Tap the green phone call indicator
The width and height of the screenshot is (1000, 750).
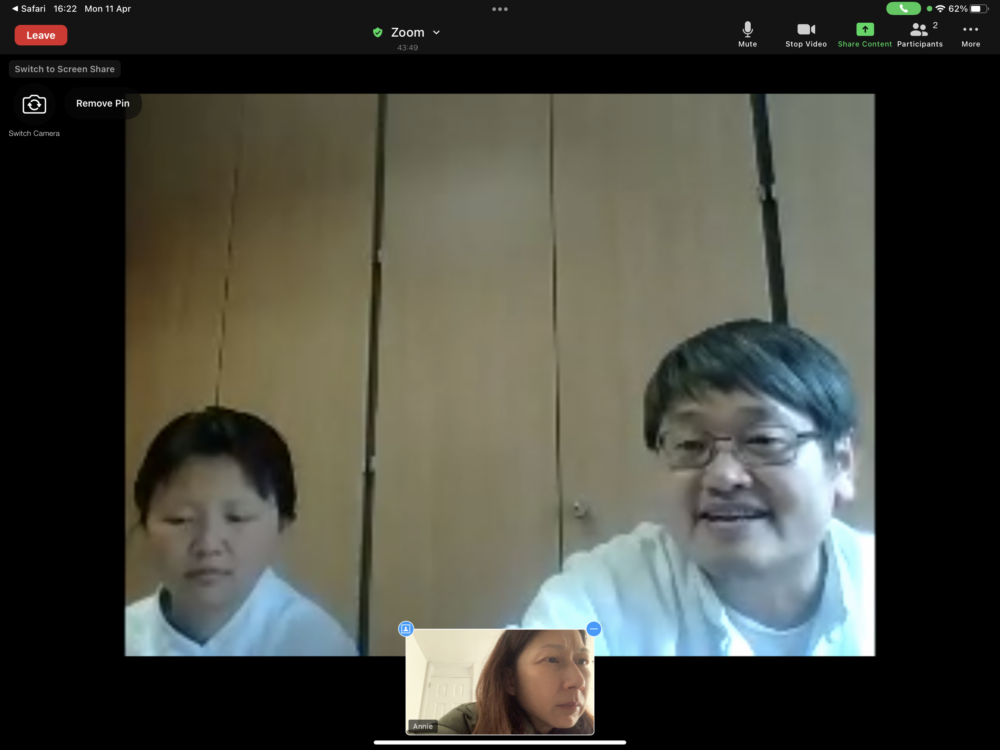903,9
